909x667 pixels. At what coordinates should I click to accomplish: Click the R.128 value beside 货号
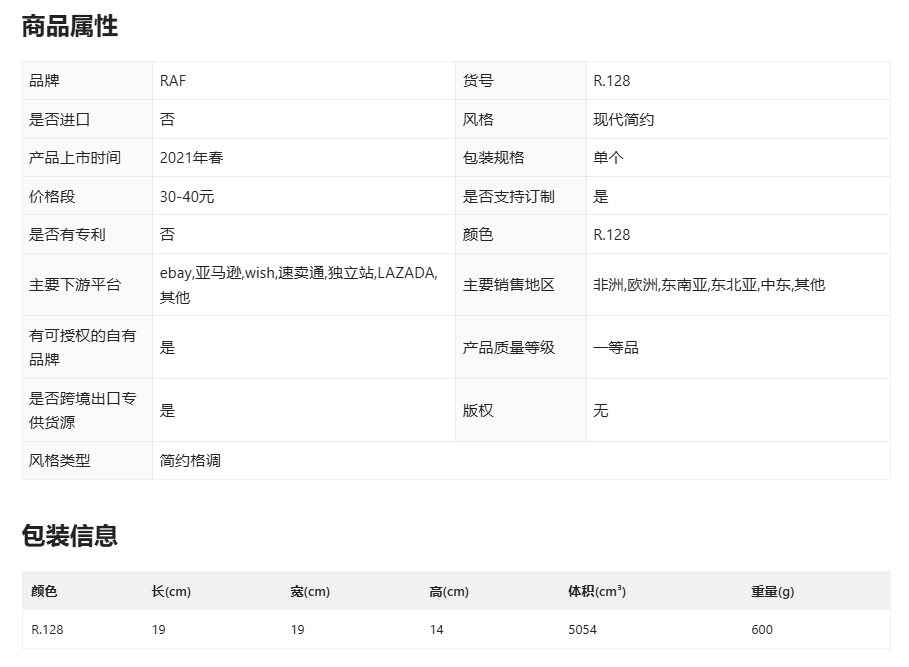[x=612, y=81]
